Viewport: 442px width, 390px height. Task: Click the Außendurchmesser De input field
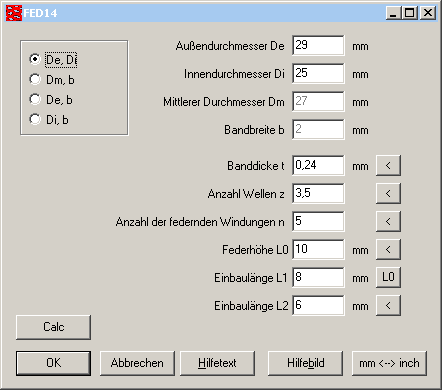tap(318, 45)
